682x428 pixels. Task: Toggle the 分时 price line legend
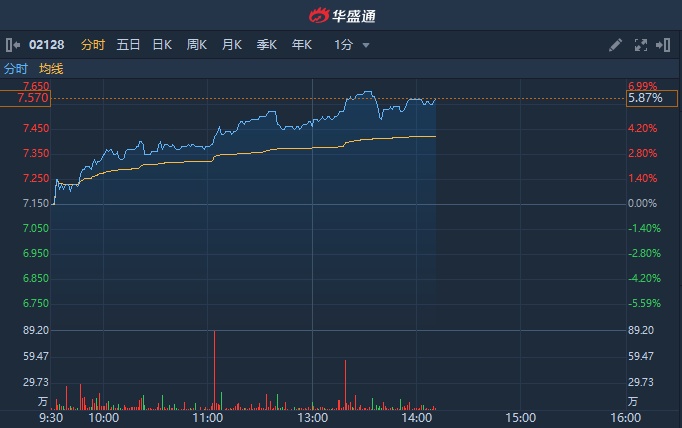(16, 69)
